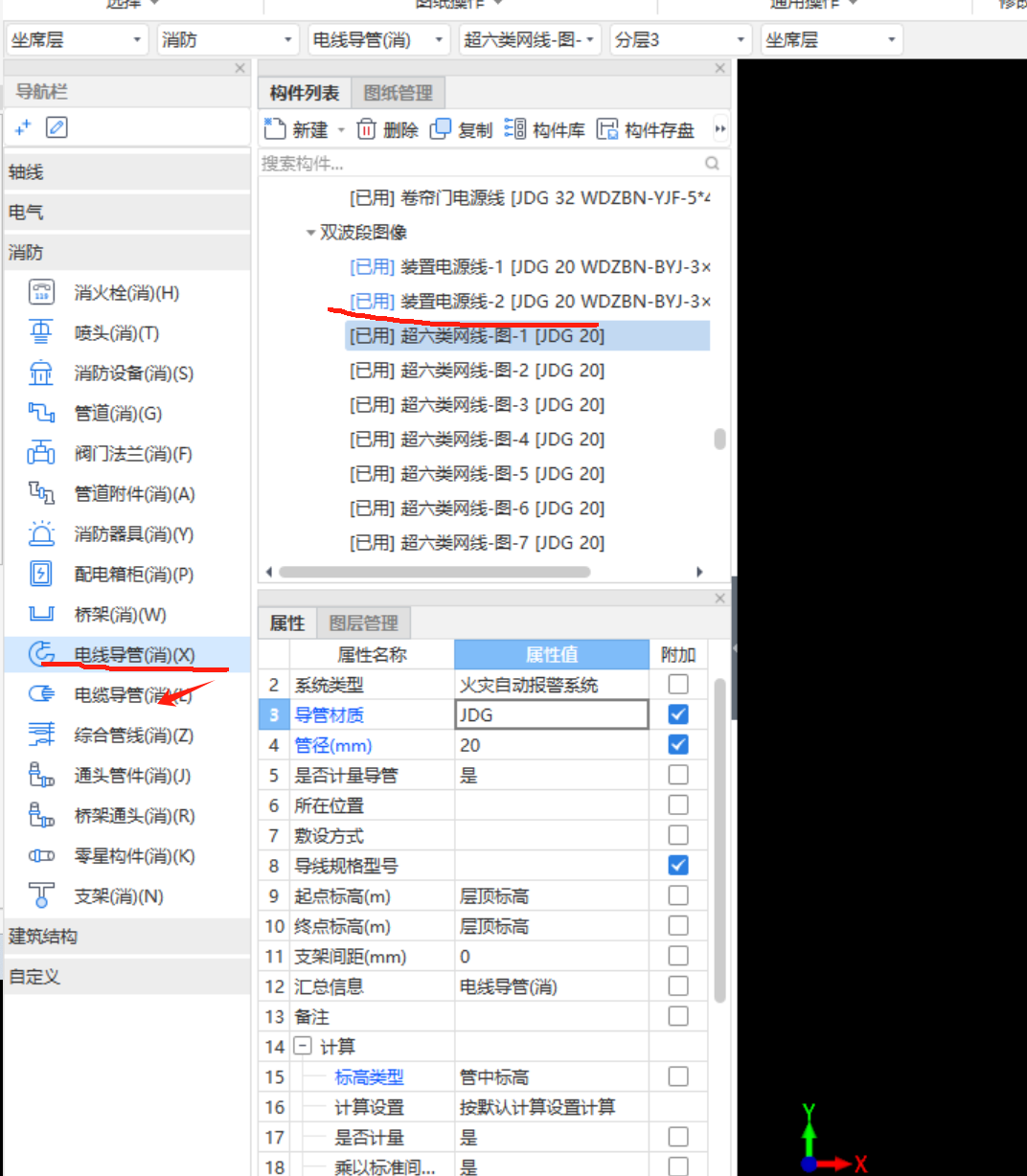
Task: Open the 电线导管(消) type dropdown
Action: pyautogui.click(x=379, y=39)
